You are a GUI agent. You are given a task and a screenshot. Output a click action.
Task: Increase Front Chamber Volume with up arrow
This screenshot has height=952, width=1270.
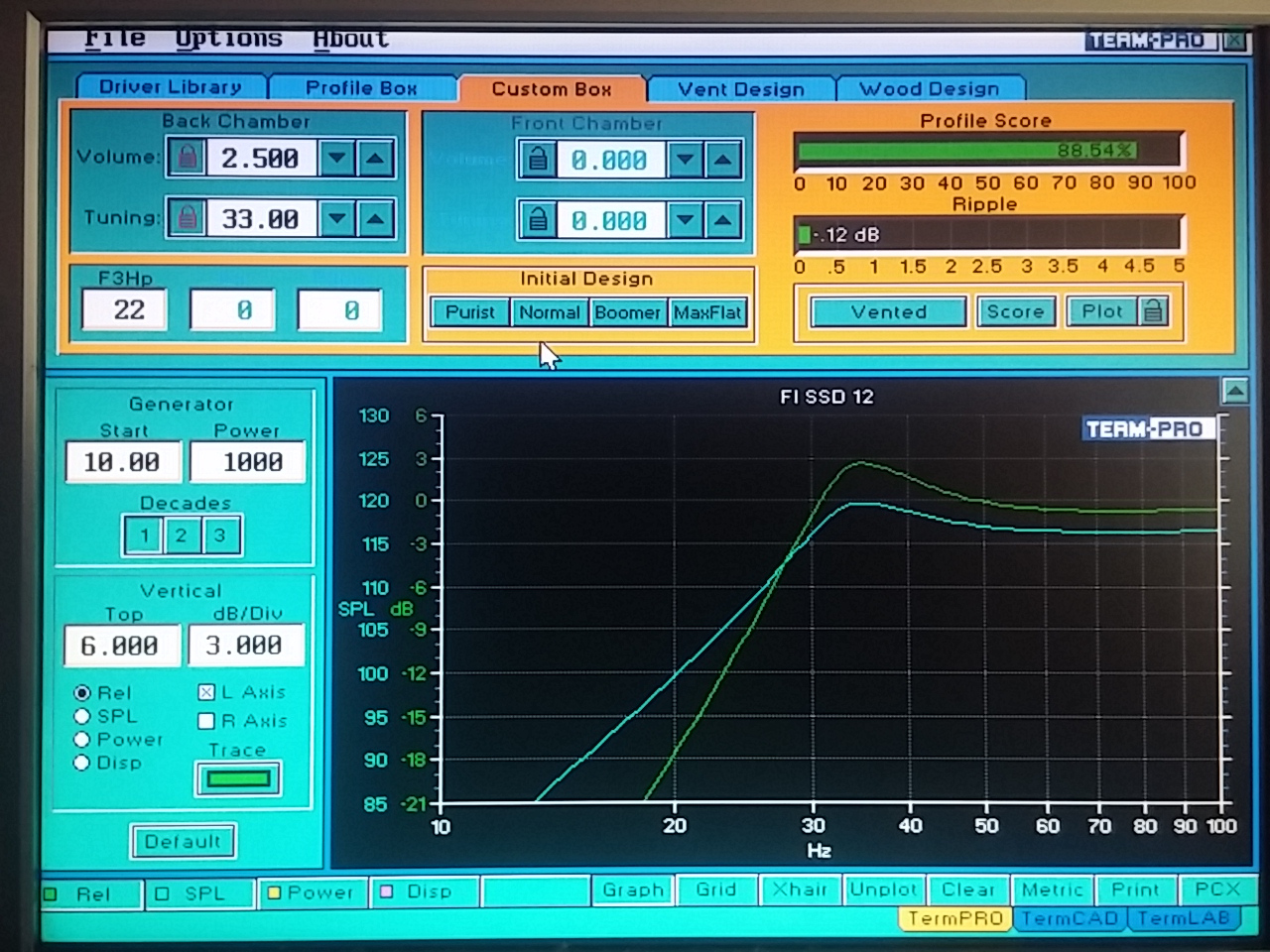723,160
